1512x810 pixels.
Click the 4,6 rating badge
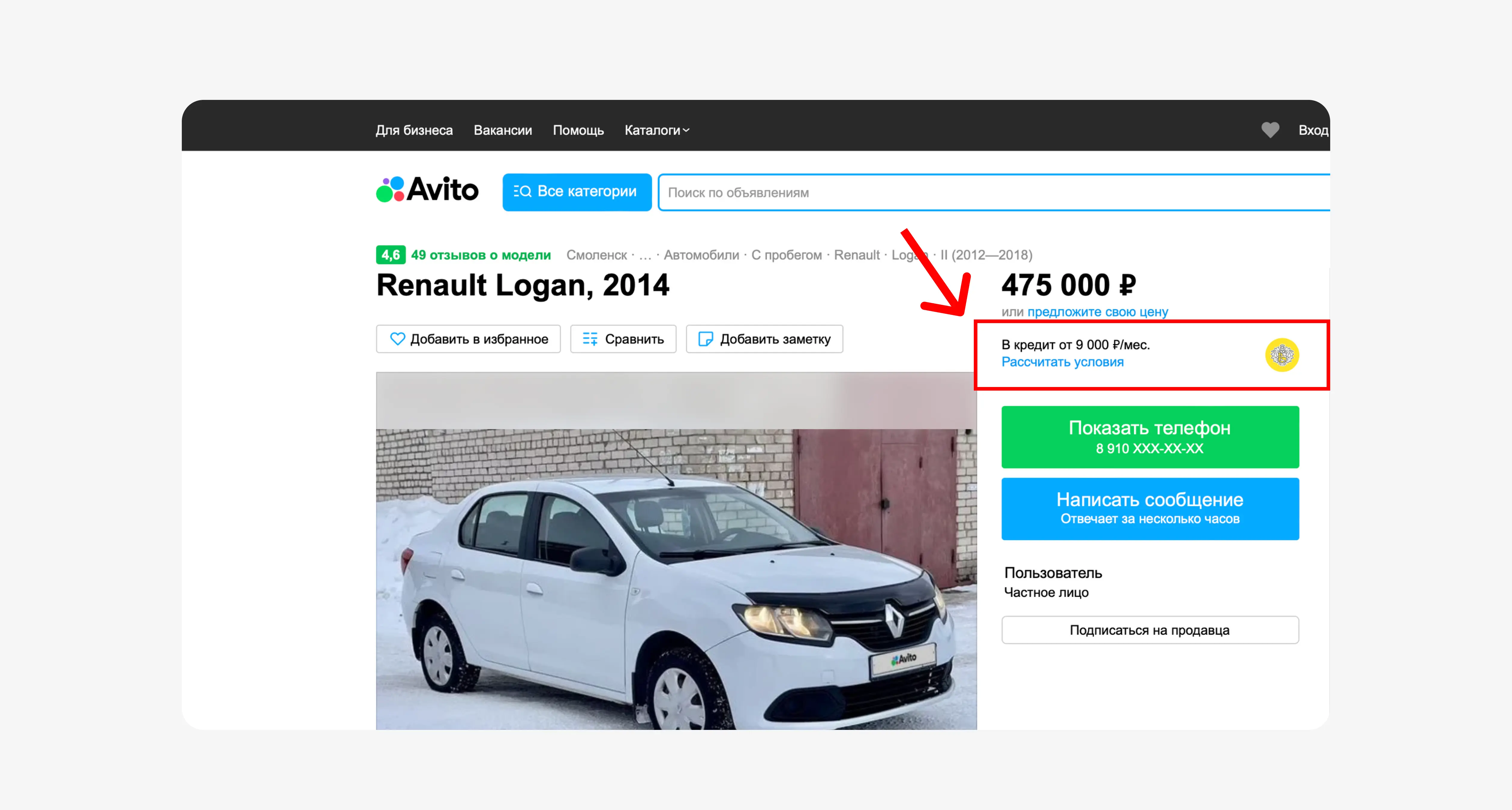tap(390, 255)
